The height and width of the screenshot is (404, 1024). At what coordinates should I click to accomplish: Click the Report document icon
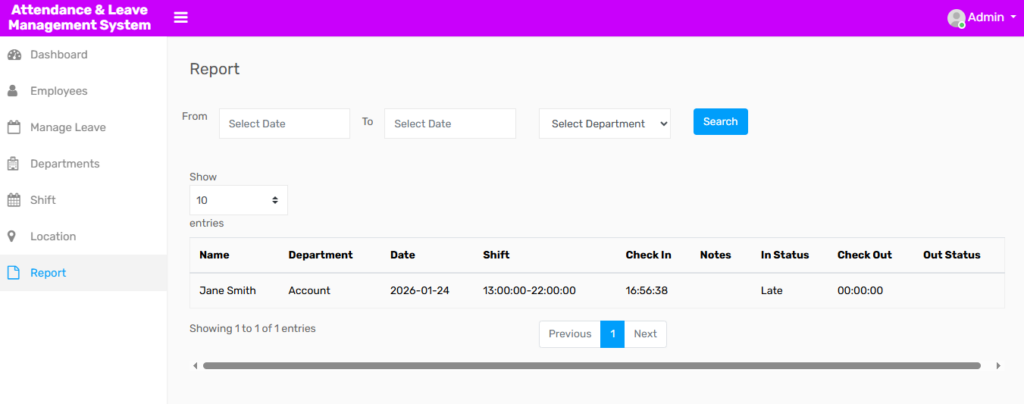(14, 273)
